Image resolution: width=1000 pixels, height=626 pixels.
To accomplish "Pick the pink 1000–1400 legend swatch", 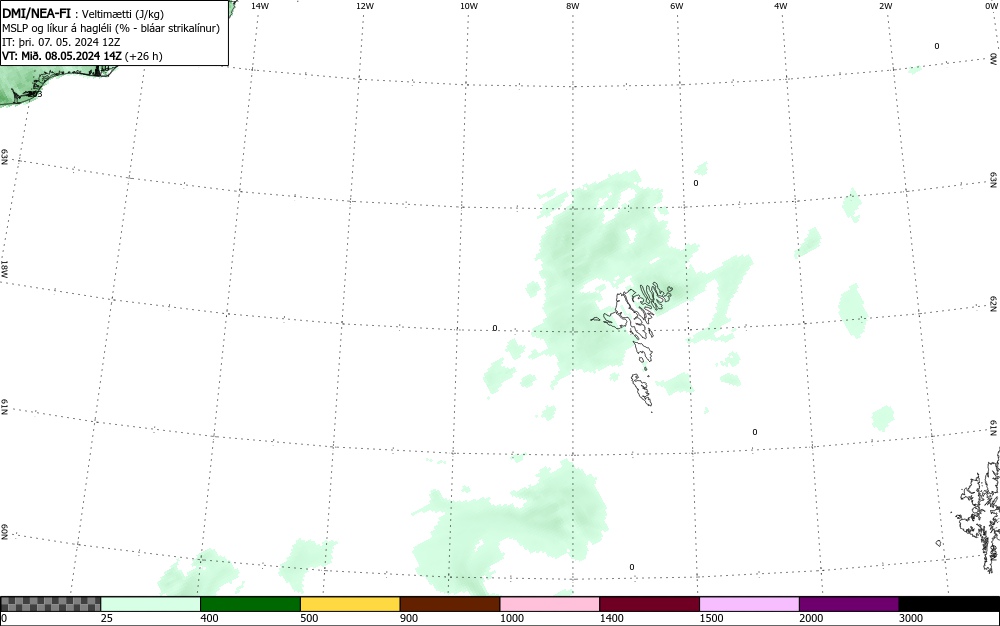I will (550, 604).
